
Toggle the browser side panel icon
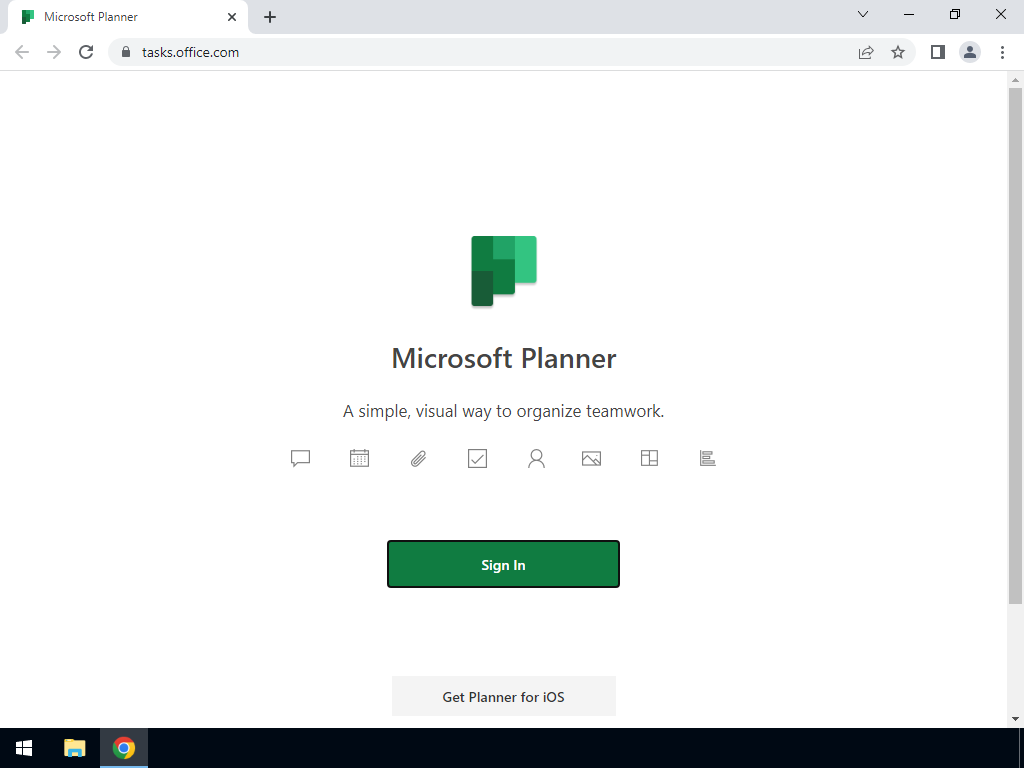(x=938, y=52)
